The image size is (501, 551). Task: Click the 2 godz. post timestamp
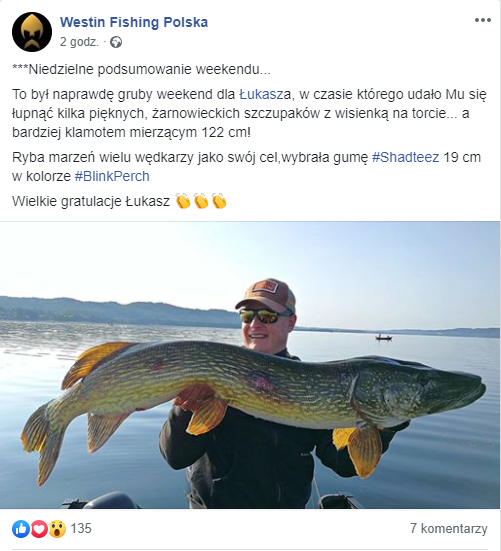tap(79, 42)
